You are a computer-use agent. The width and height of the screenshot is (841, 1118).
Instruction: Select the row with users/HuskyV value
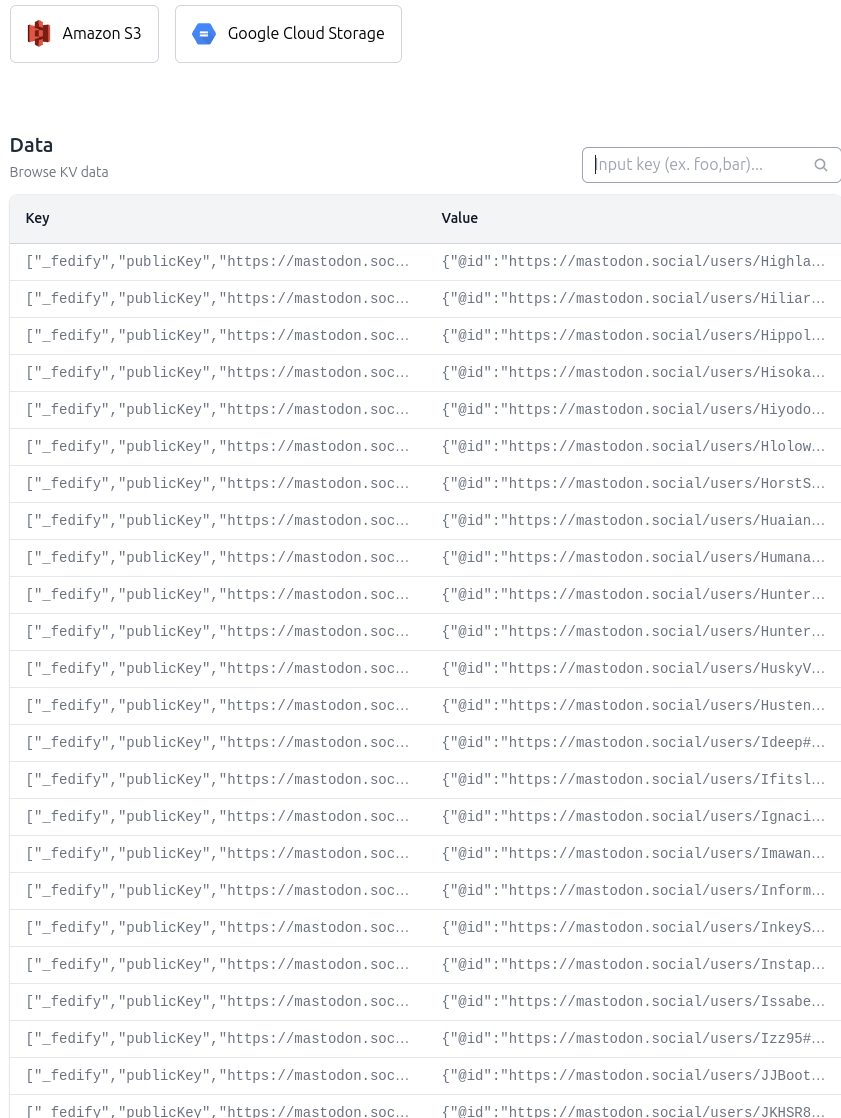click(x=425, y=669)
